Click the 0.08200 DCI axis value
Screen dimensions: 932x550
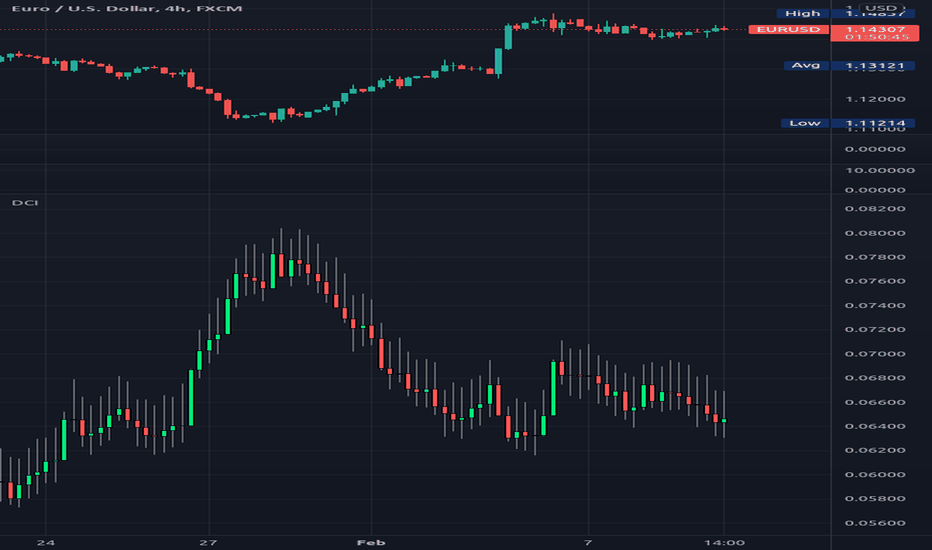tap(875, 209)
